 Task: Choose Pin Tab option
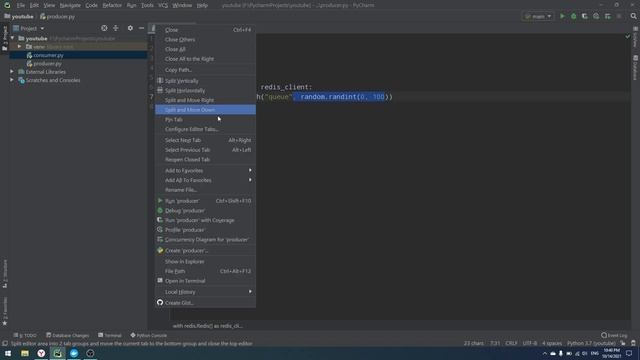click(205, 120)
